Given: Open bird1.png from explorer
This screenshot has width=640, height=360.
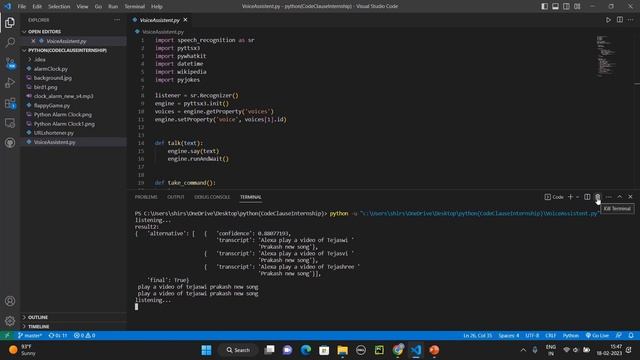Looking at the screenshot, I should [x=45, y=87].
